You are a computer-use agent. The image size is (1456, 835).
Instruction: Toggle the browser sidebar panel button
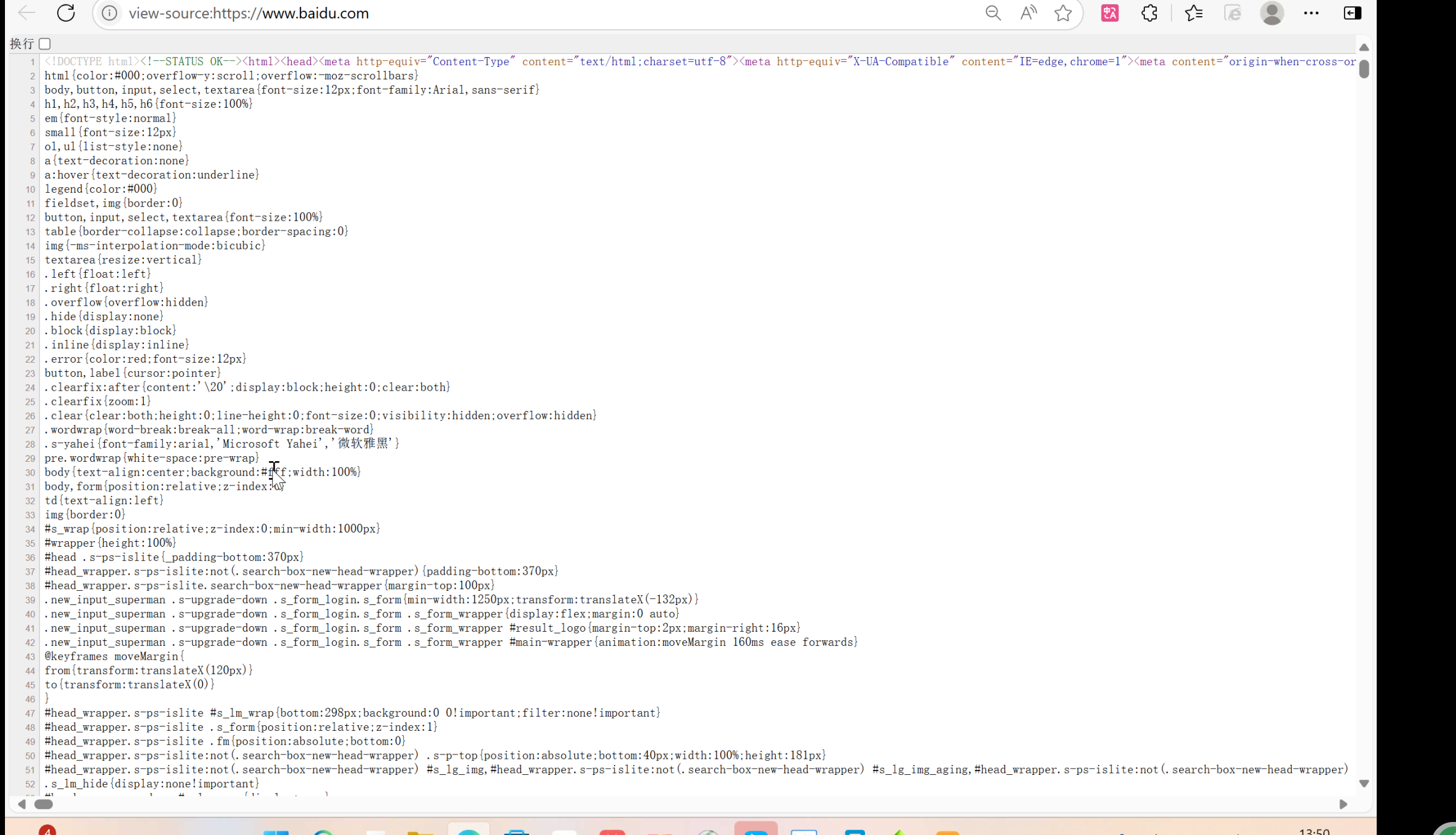[1352, 13]
